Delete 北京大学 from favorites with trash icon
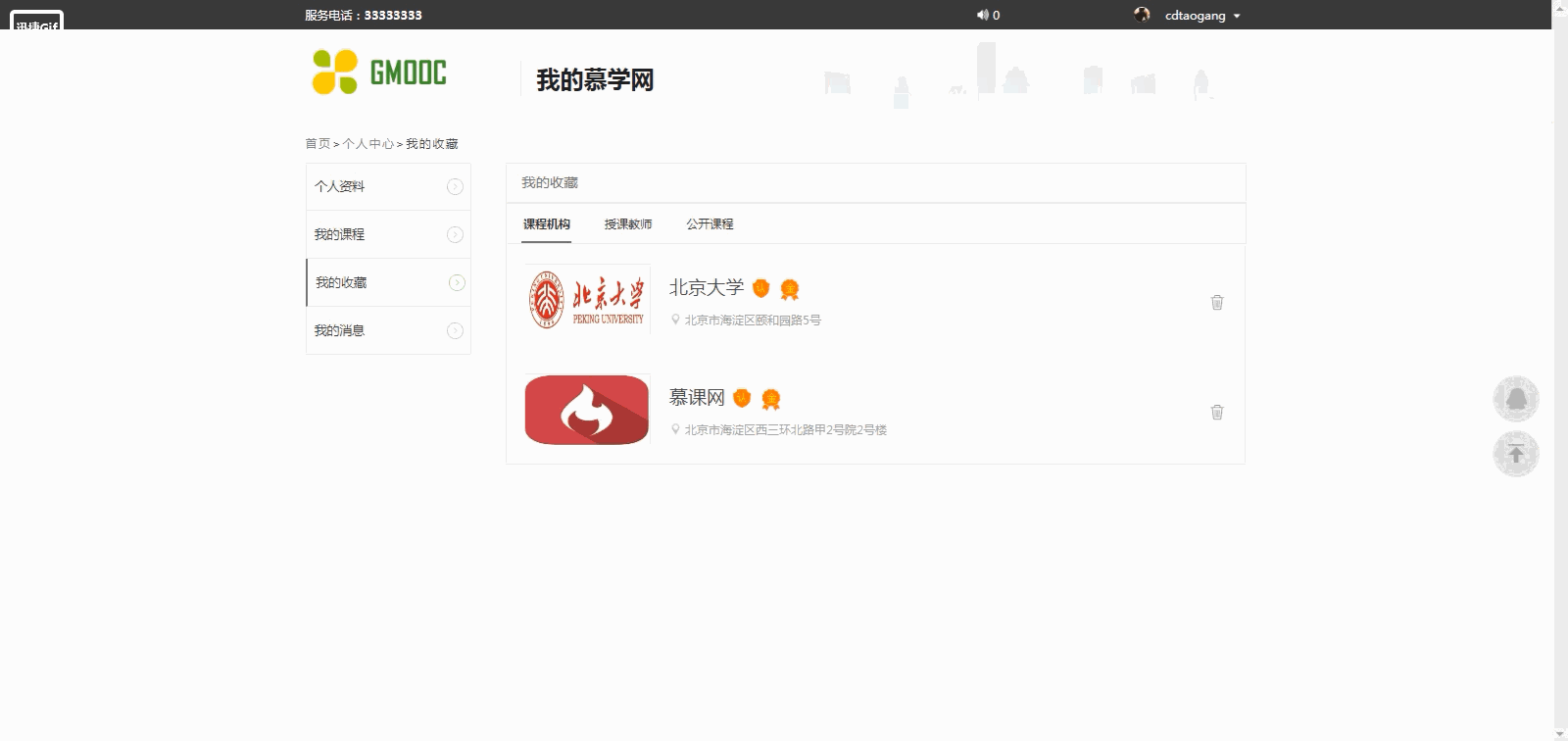Viewport: 1568px width, 741px height. click(x=1217, y=302)
